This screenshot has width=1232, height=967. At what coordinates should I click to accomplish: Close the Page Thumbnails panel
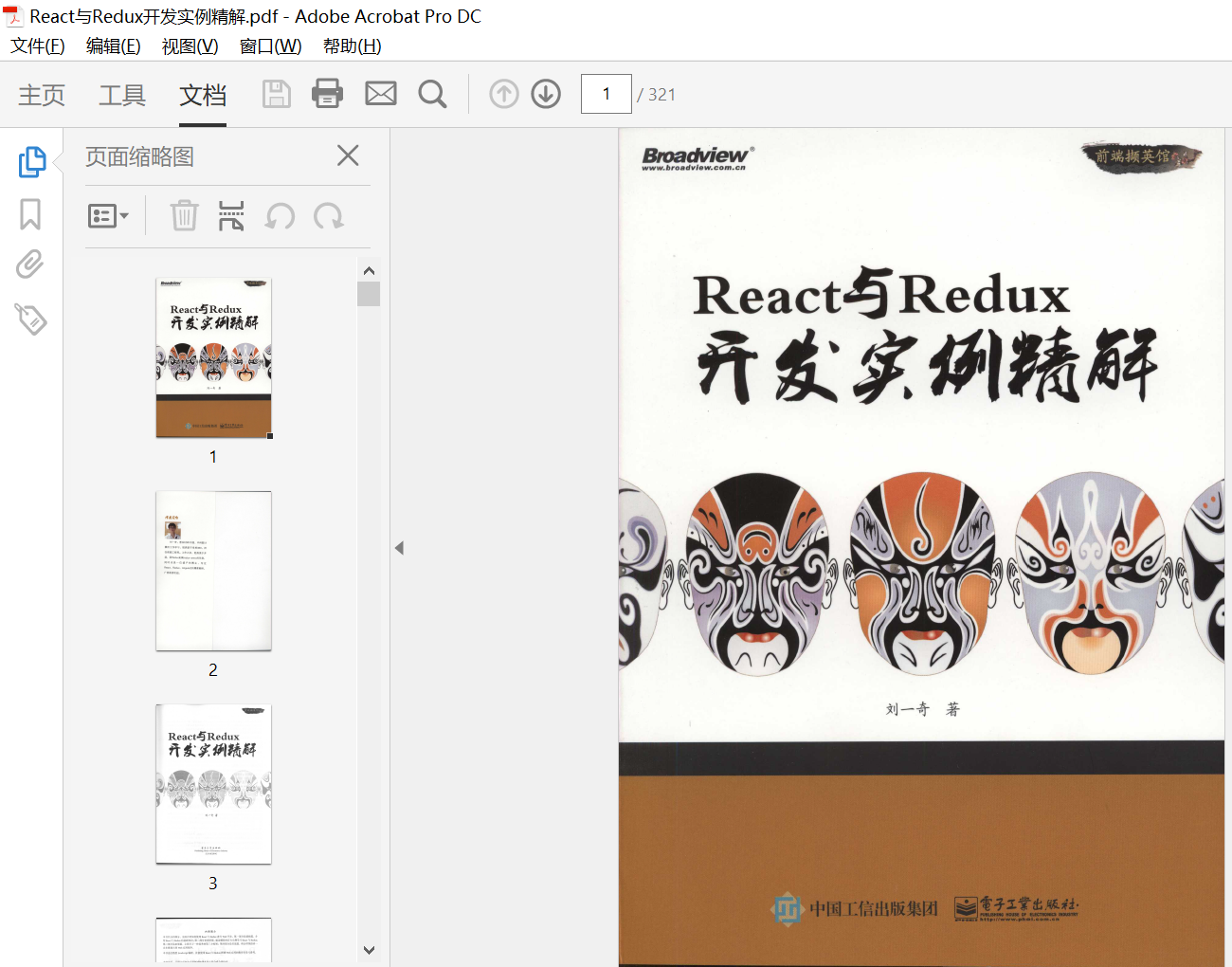click(x=348, y=155)
